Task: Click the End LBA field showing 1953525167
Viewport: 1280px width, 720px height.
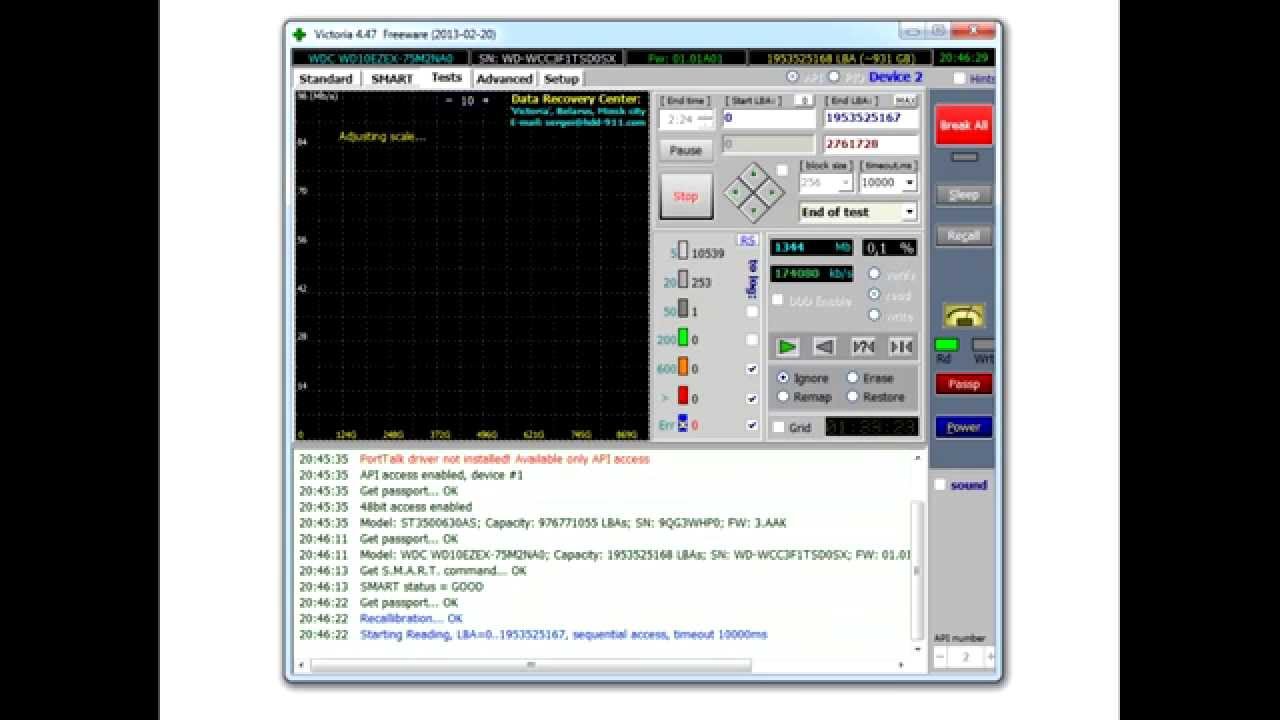Action: click(871, 118)
